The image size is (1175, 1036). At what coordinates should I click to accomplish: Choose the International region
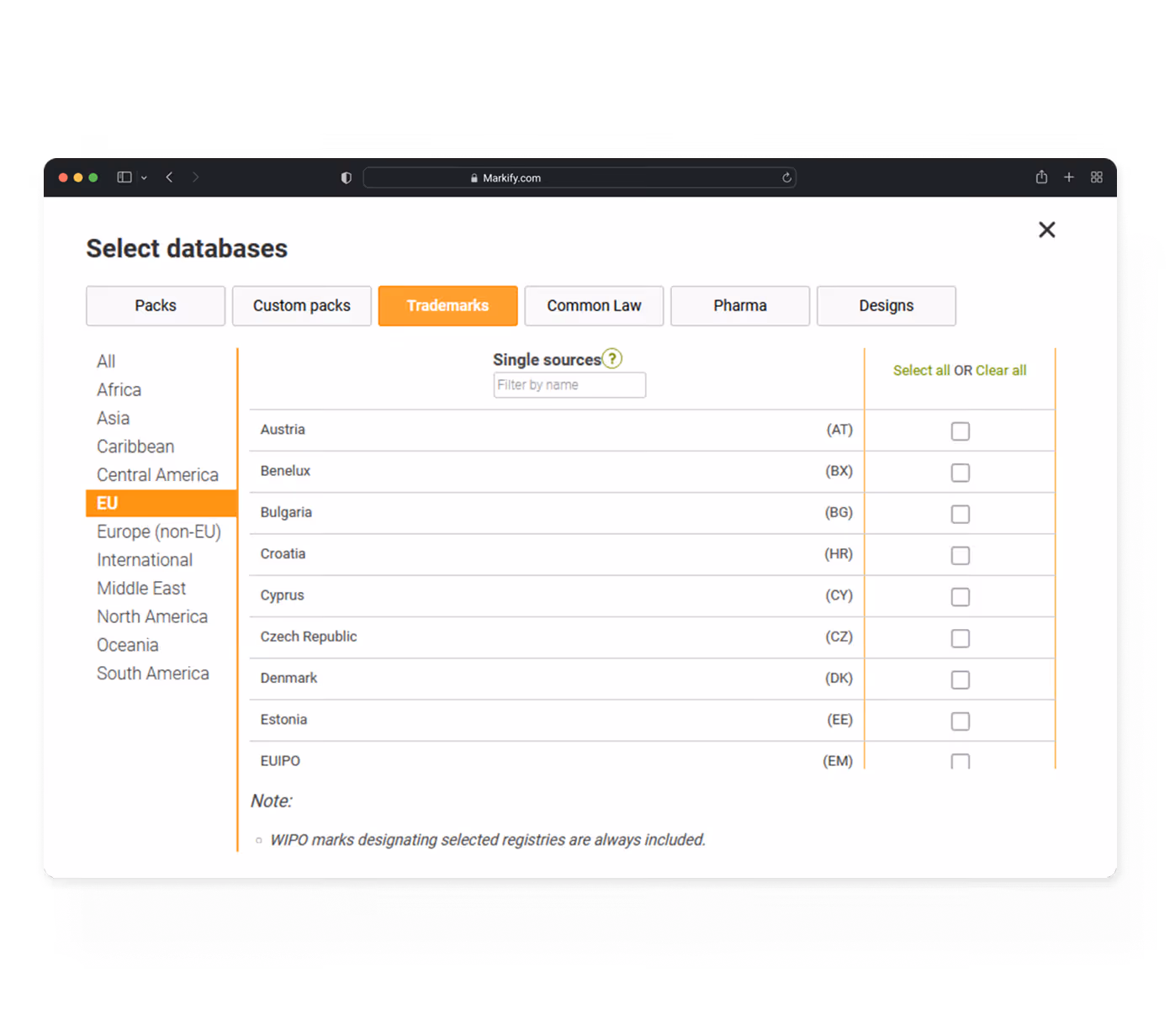[x=145, y=560]
